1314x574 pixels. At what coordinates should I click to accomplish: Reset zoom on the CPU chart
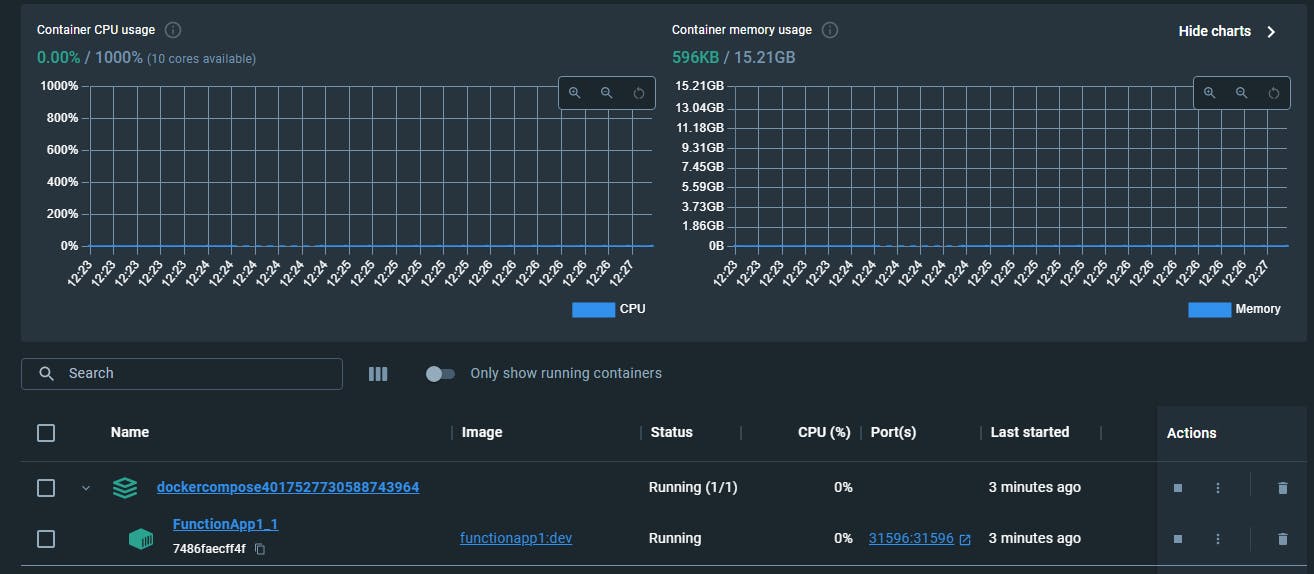pyautogui.click(x=639, y=93)
